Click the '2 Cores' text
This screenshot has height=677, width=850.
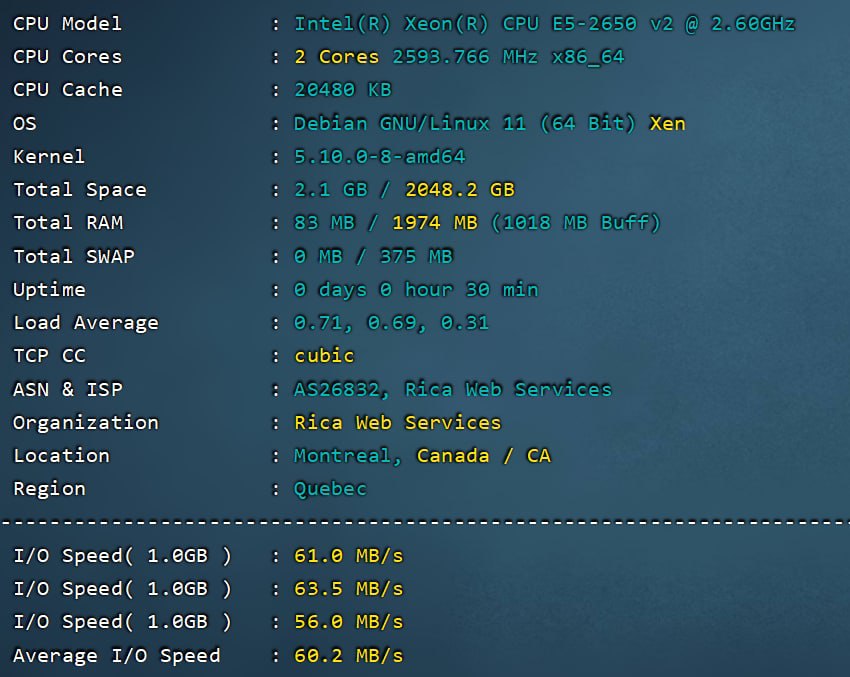pyautogui.click(x=336, y=57)
